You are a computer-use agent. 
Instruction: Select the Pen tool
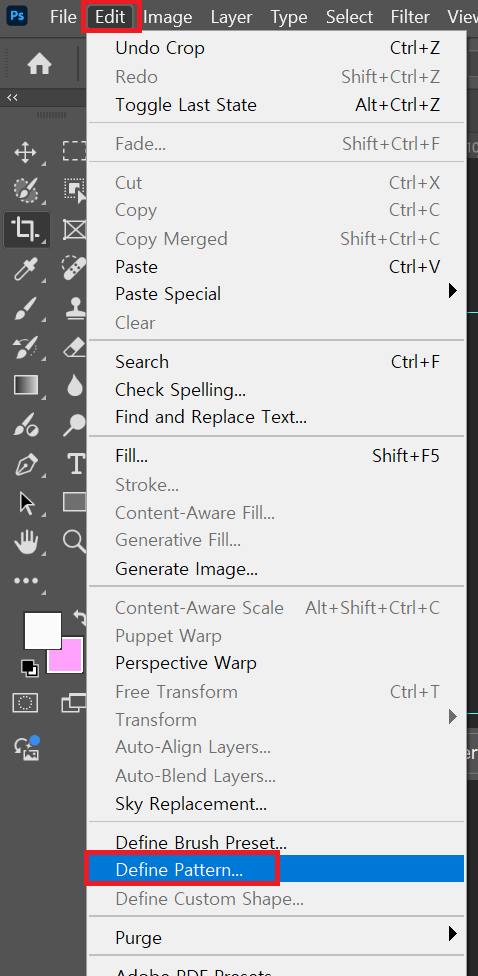pyautogui.click(x=26, y=464)
